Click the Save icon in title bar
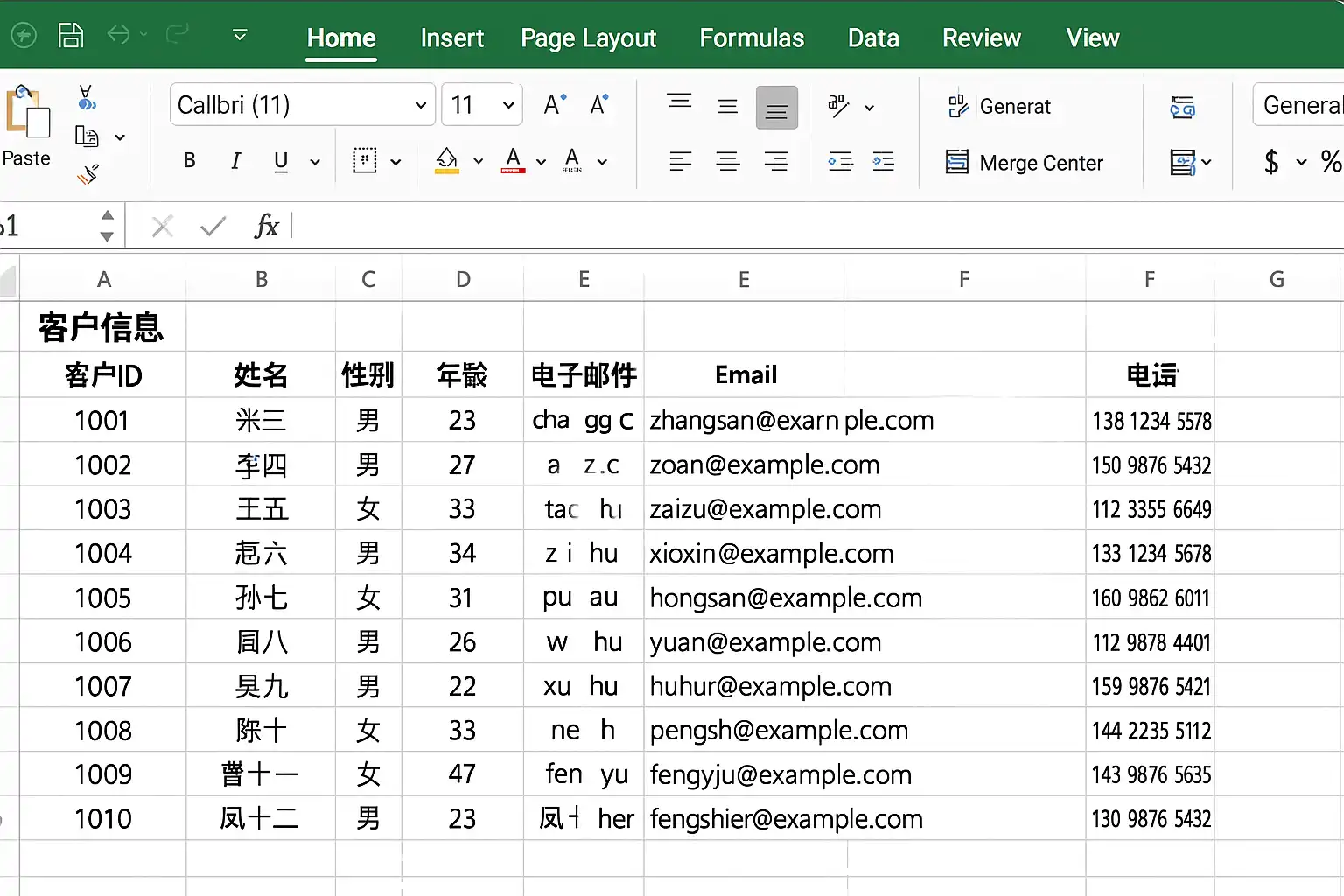This screenshot has width=1344, height=896. [70, 35]
